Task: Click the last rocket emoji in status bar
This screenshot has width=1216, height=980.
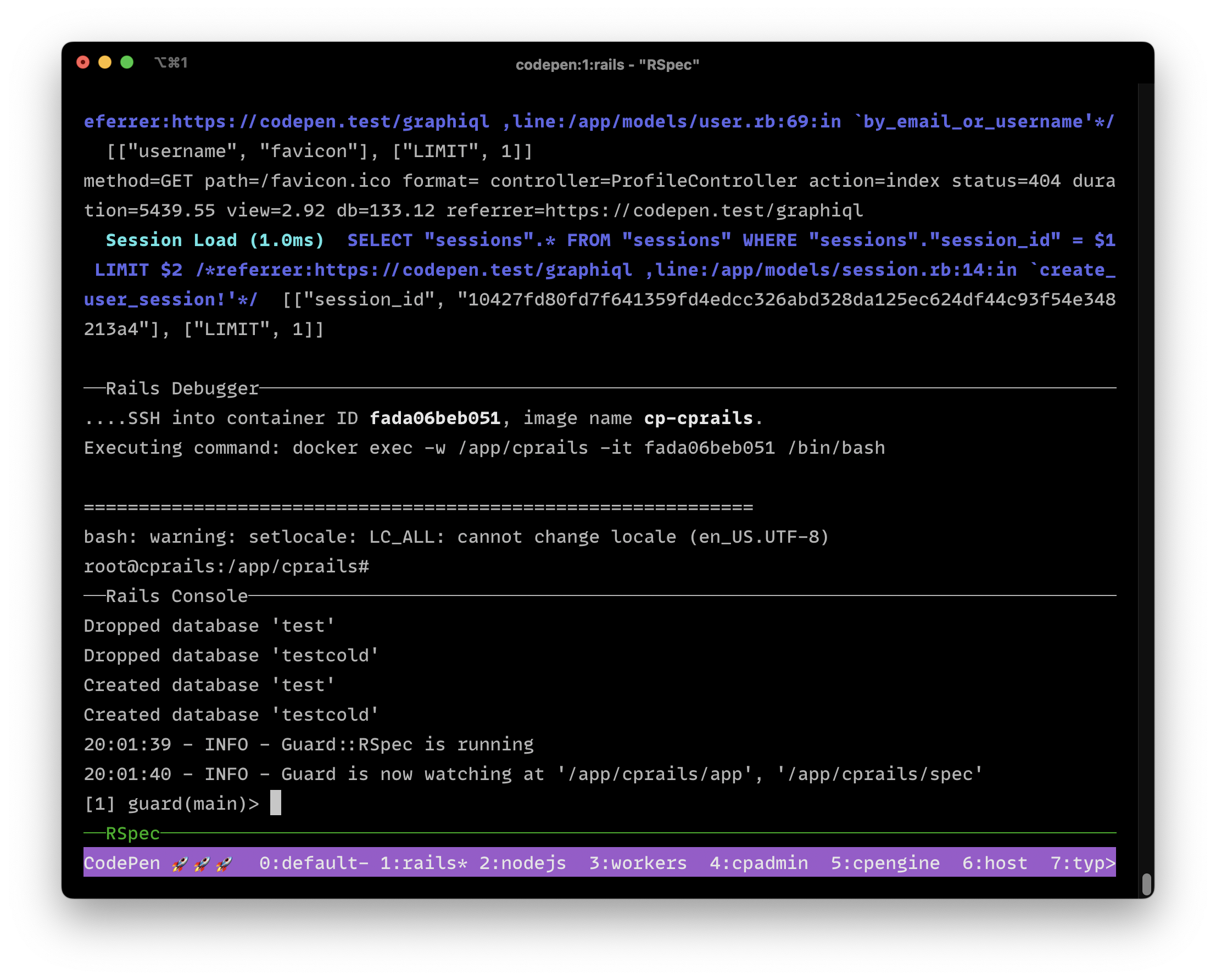Action: (224, 862)
